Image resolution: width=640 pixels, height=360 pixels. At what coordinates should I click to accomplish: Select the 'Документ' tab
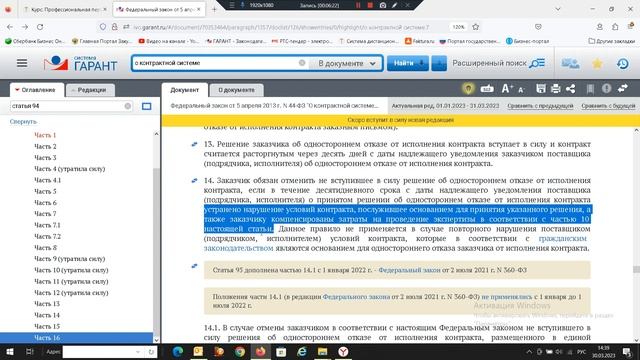[184, 90]
